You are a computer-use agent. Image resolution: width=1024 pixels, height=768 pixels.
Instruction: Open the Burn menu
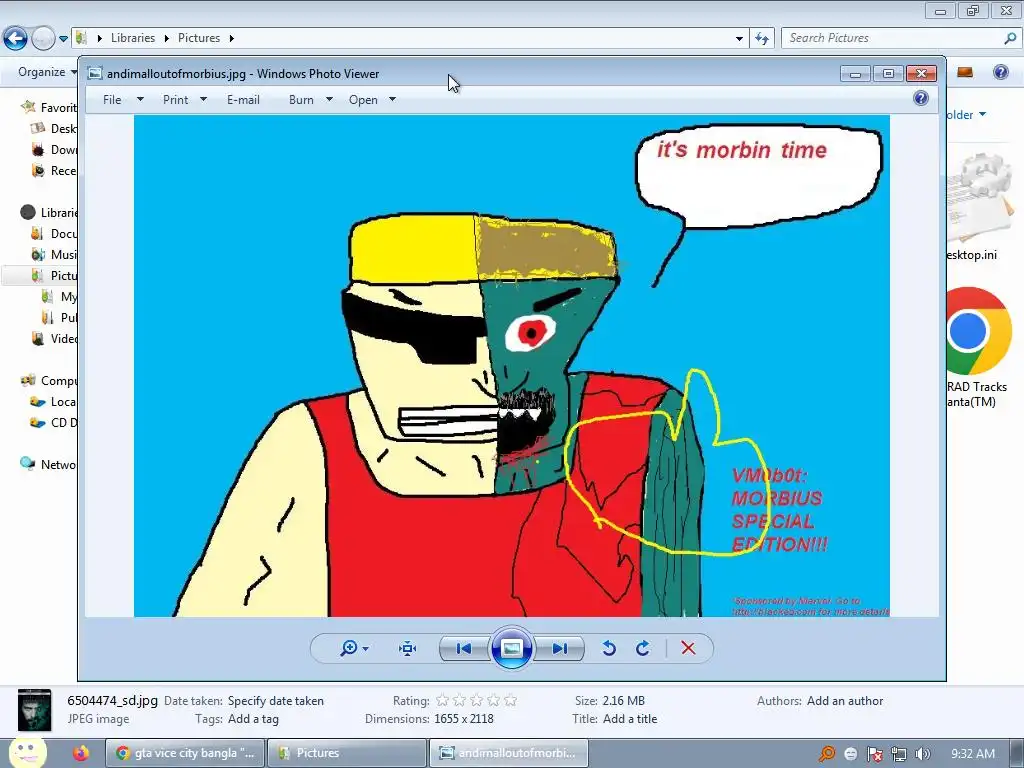[x=301, y=100]
